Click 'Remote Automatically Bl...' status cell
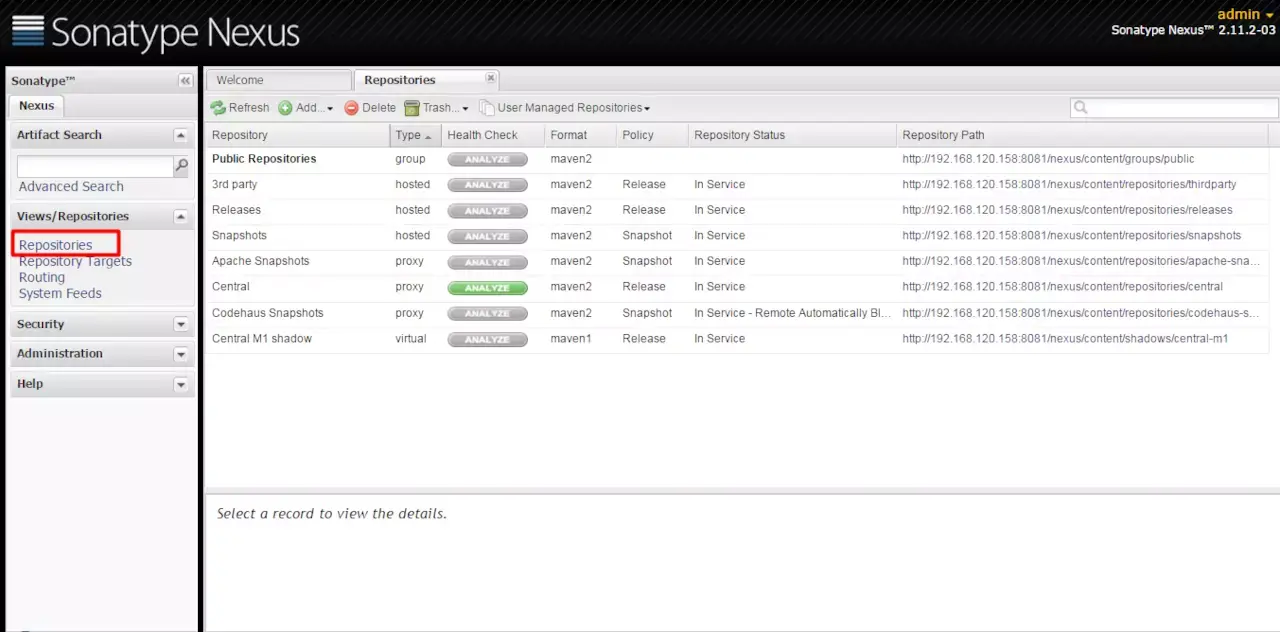The image size is (1280, 632). [x=792, y=313]
